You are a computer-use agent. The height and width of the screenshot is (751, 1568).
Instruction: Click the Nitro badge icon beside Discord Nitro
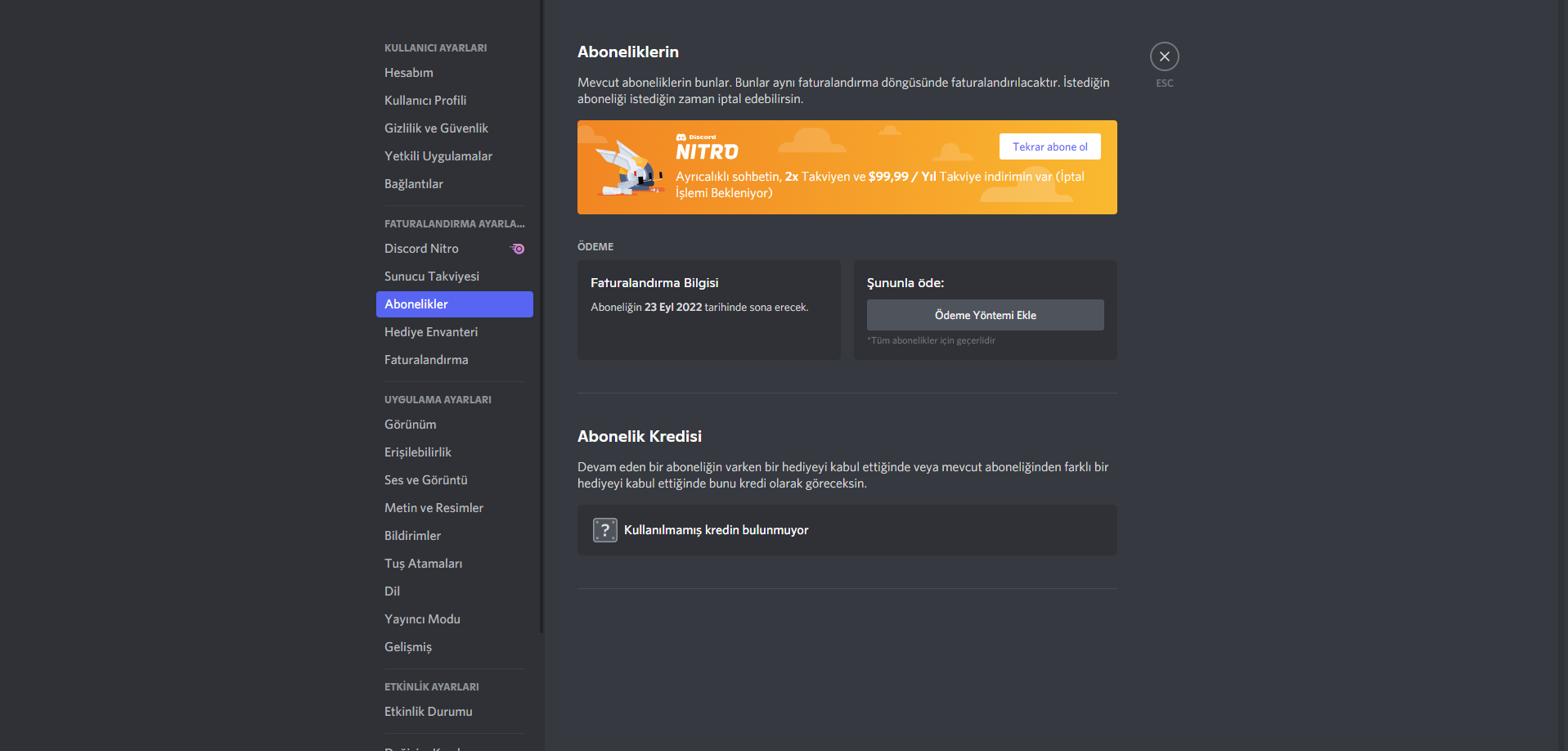click(x=518, y=249)
